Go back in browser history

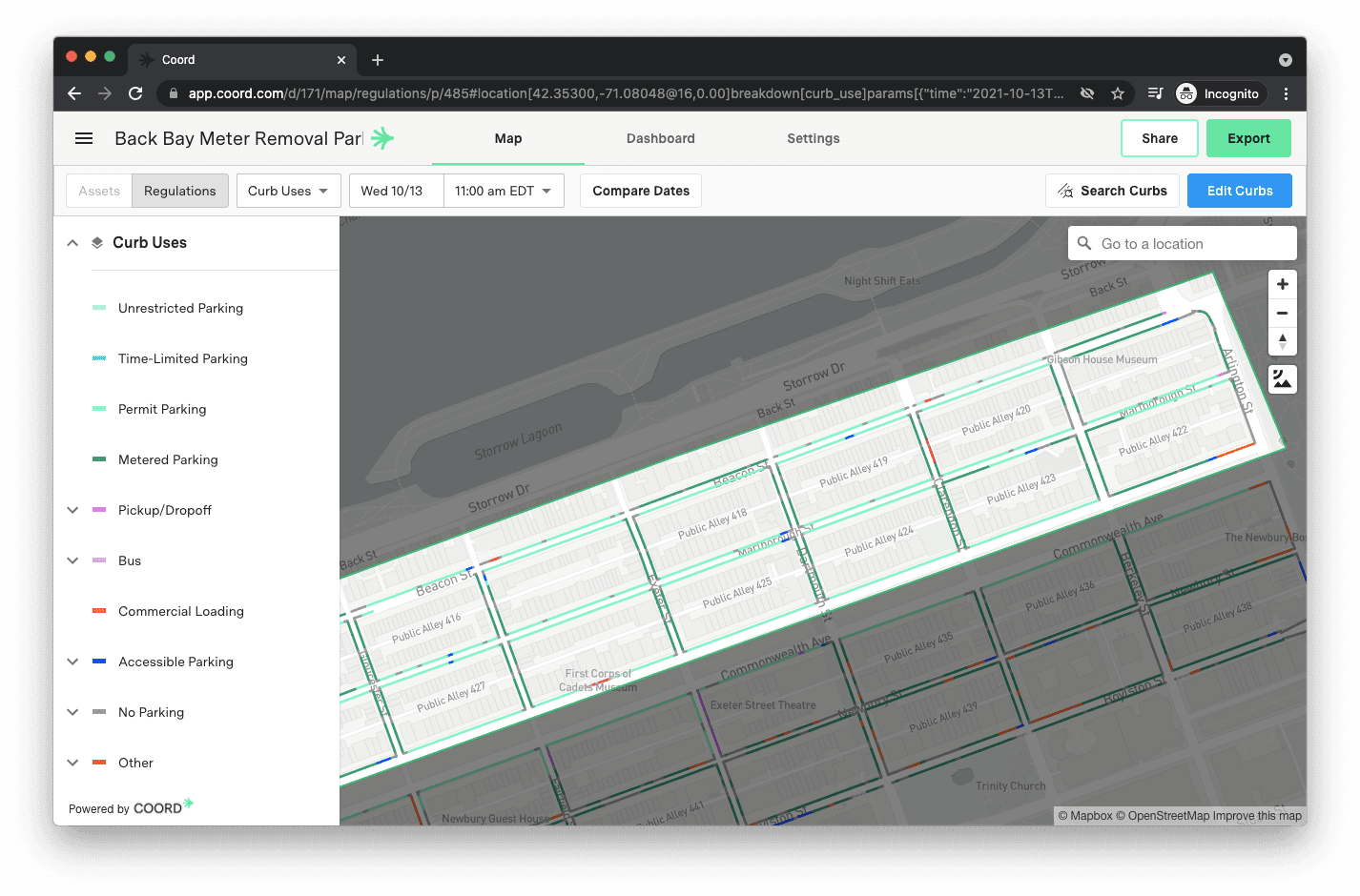click(74, 93)
